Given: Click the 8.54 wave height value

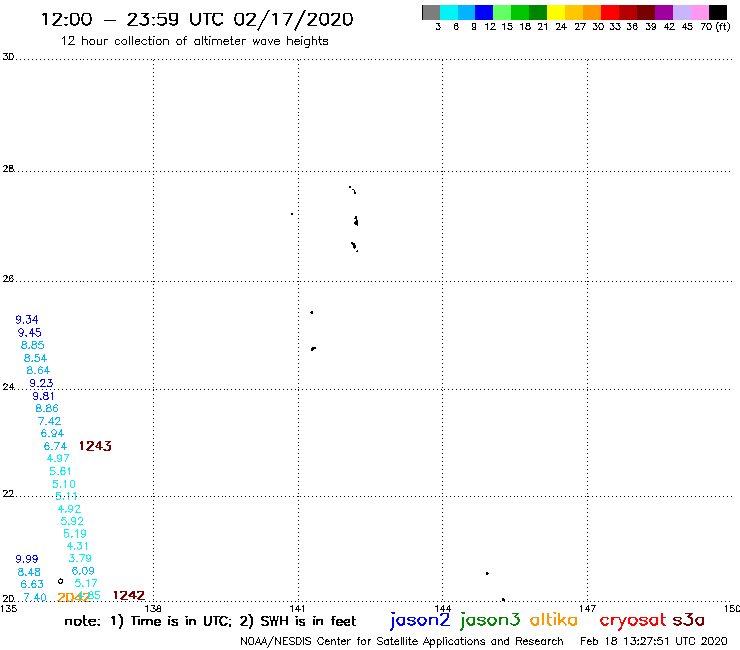Looking at the screenshot, I should [x=35, y=358].
